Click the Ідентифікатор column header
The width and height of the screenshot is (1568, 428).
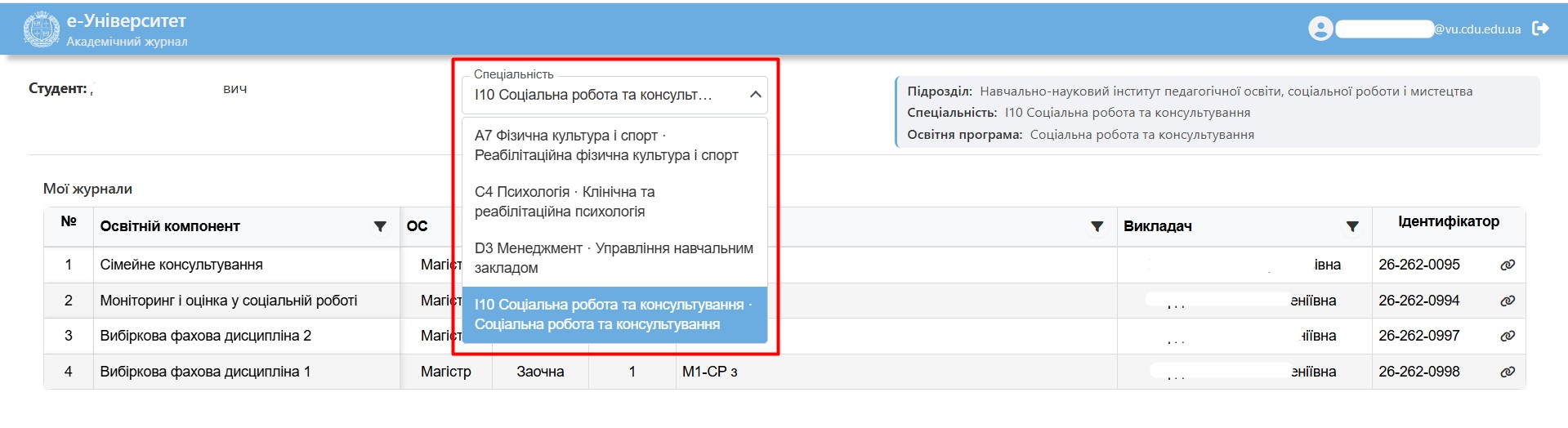point(1448,221)
